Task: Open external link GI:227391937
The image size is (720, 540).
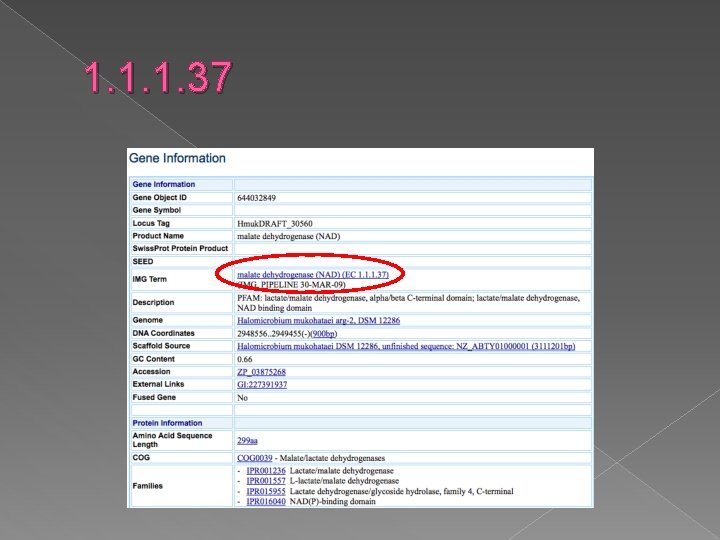Action: [262, 384]
